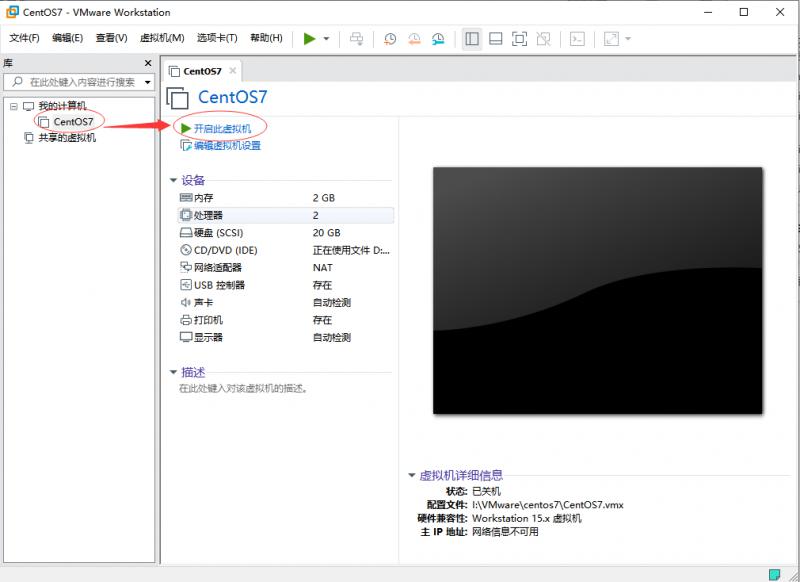Click the black VM screen preview

coord(597,290)
